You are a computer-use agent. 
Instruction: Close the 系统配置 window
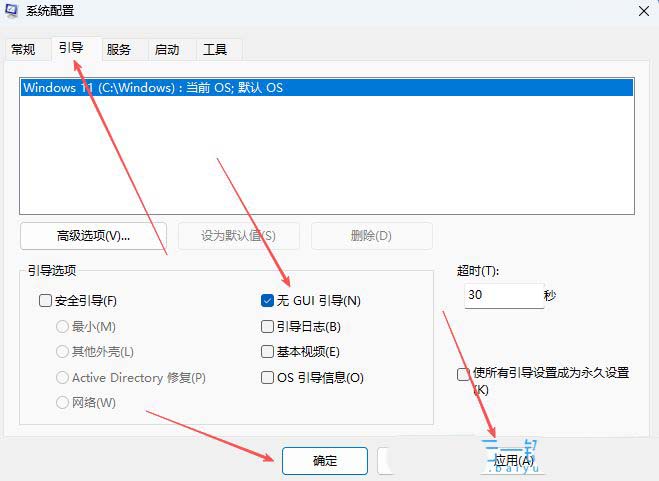tap(644, 11)
